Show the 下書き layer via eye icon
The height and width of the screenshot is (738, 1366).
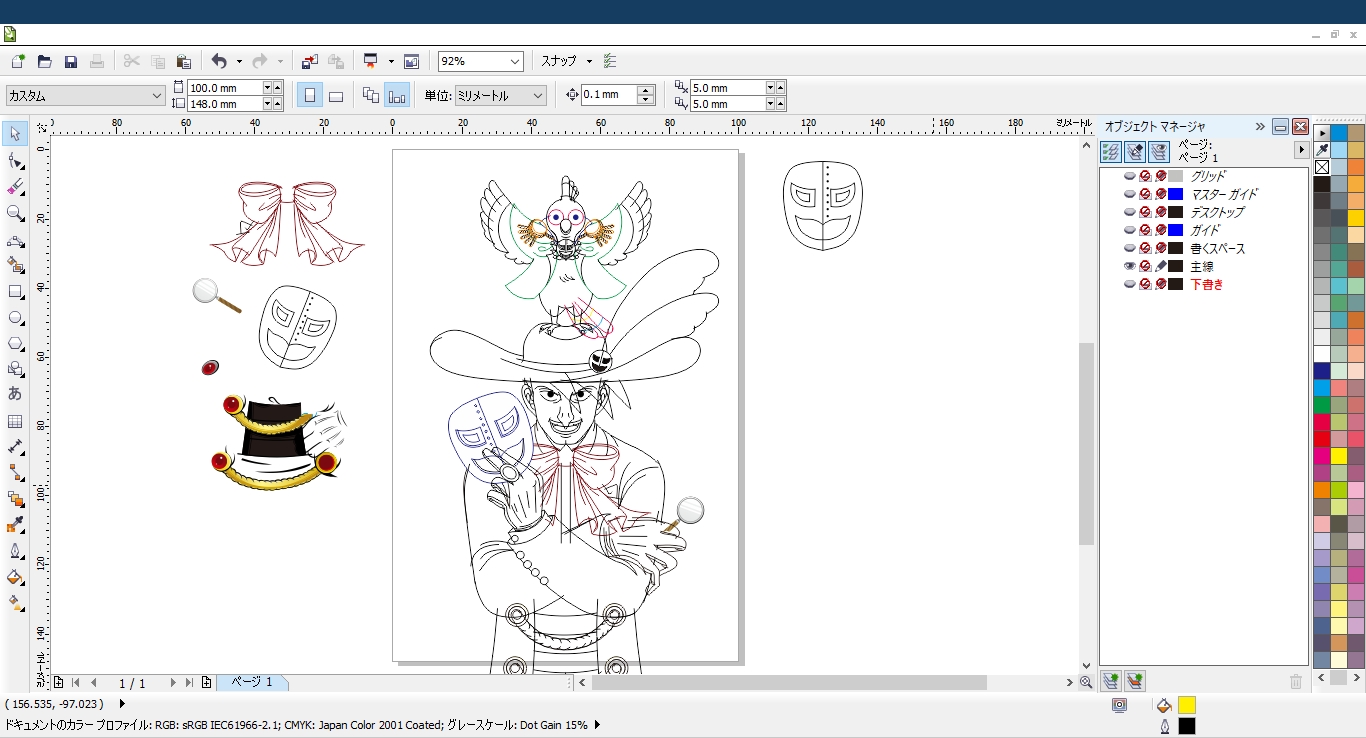[x=1130, y=284]
